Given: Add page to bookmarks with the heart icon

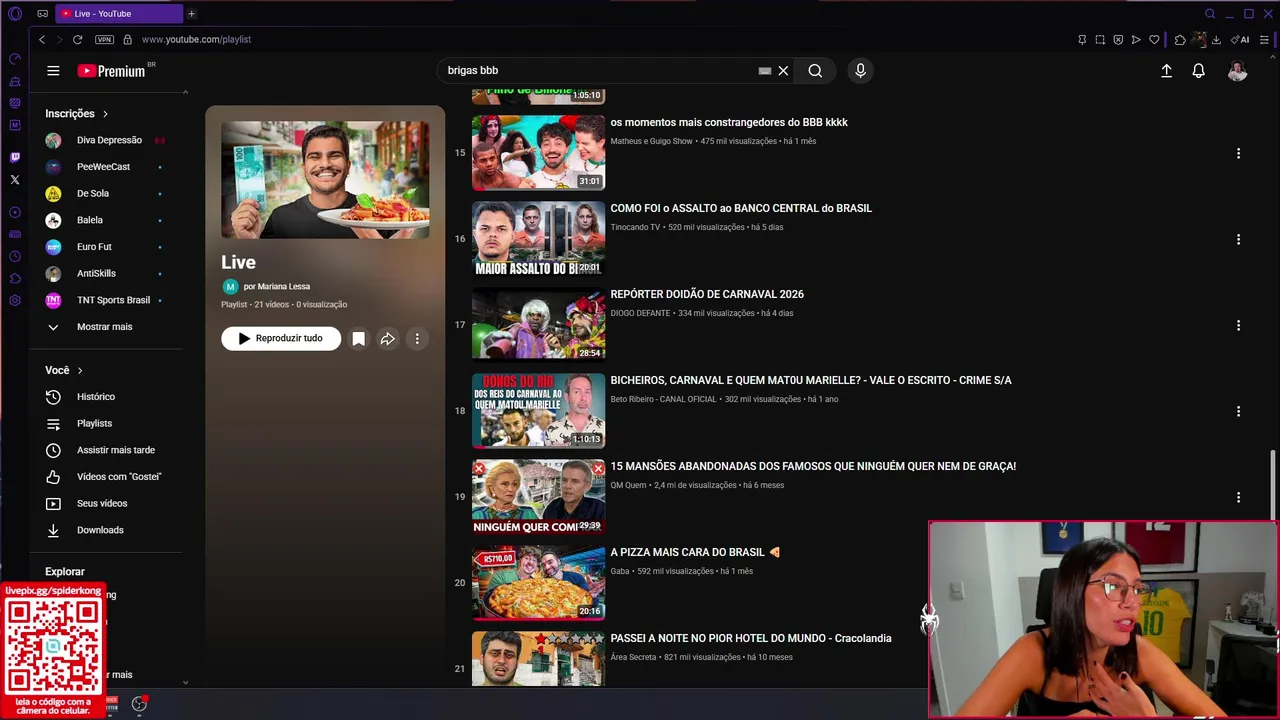Looking at the screenshot, I should (1154, 40).
